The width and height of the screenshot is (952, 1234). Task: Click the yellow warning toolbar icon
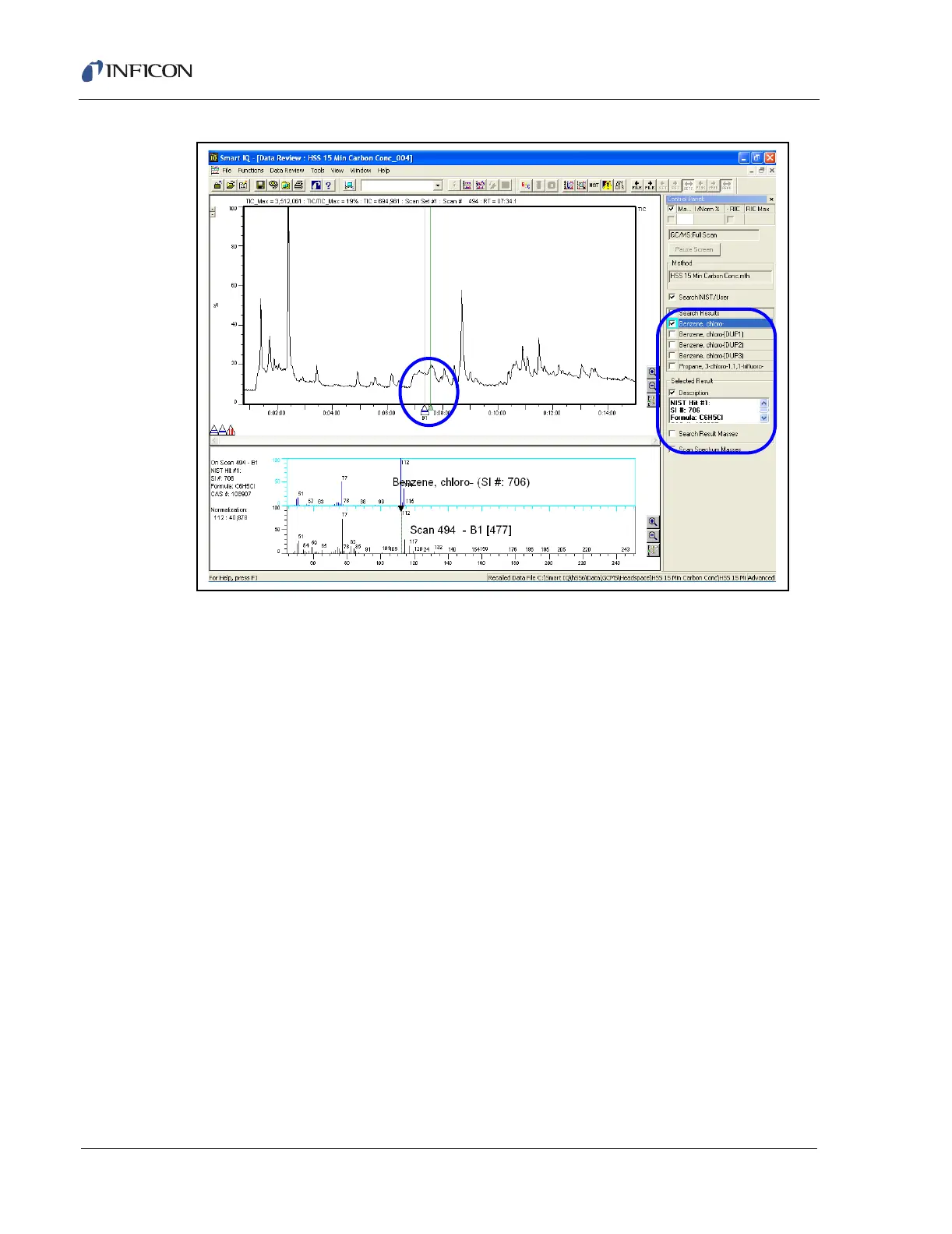[605, 185]
